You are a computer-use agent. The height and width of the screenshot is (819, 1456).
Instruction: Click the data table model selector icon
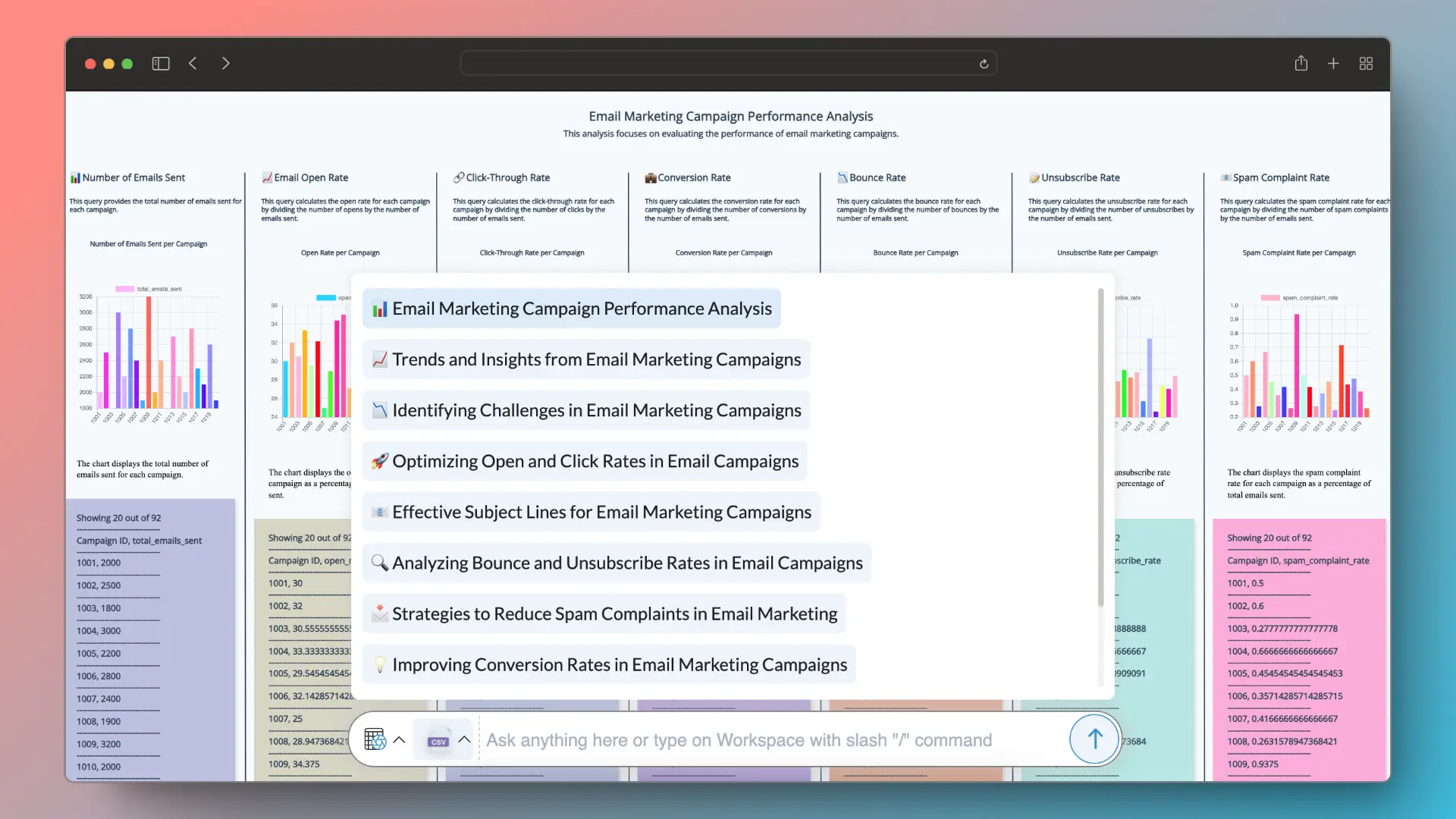(375, 739)
